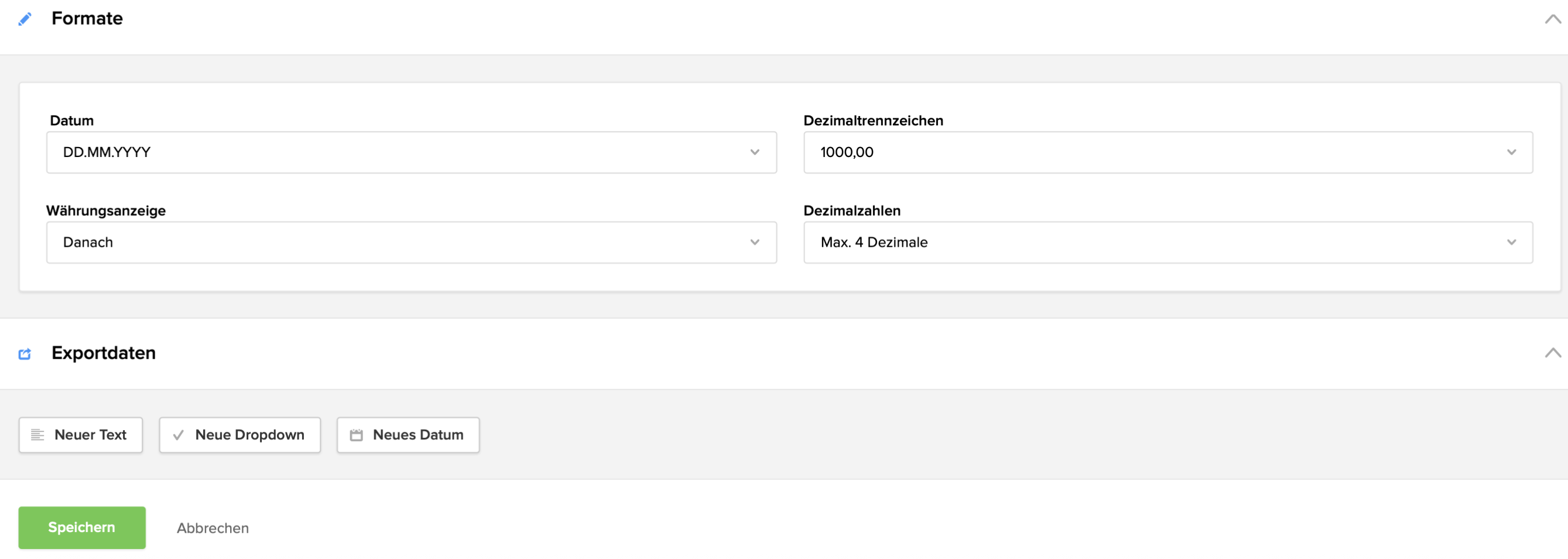Click the export icon beside Exportdaten
This screenshot has width=1568, height=559.
[25, 354]
